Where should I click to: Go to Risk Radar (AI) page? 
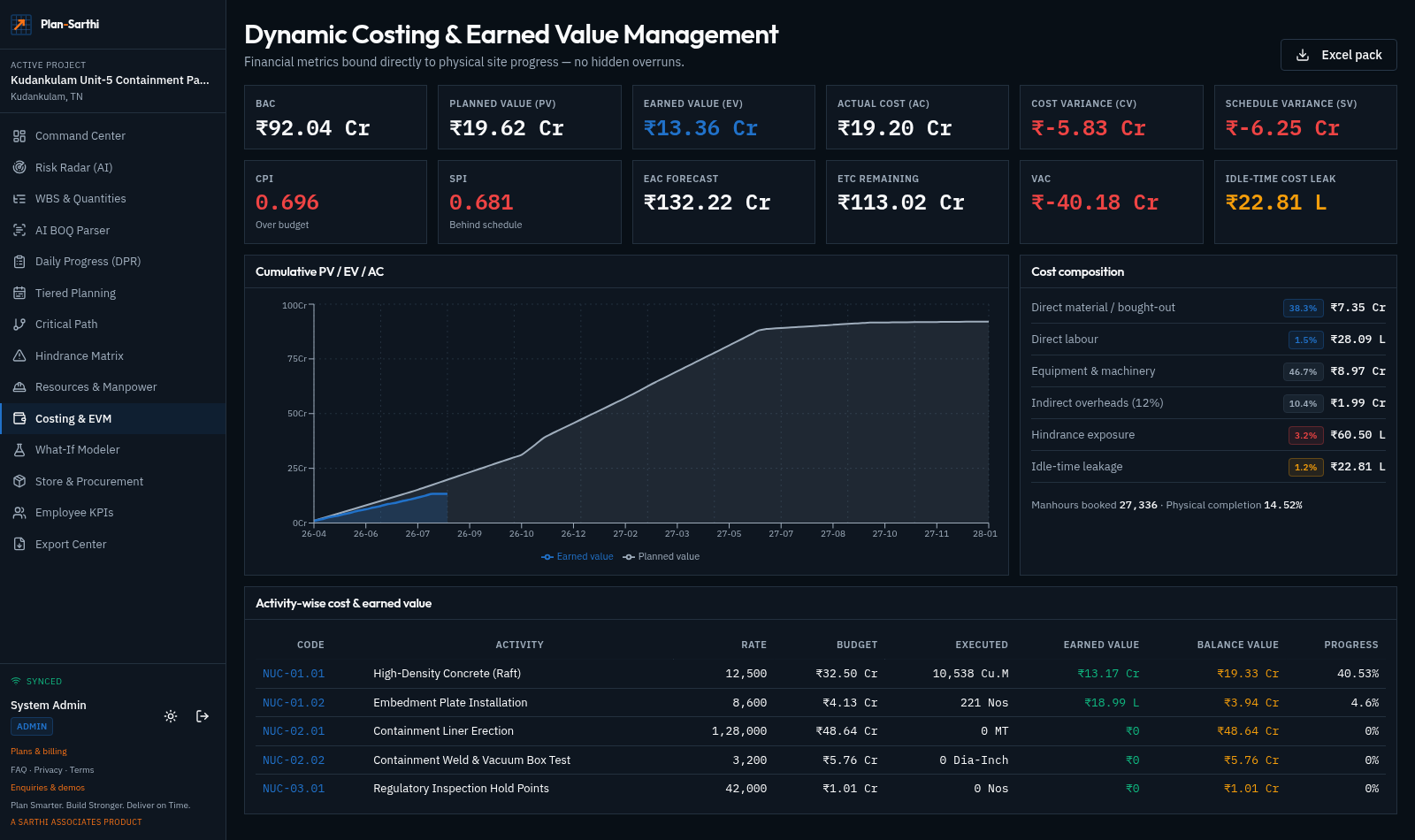tap(113, 167)
